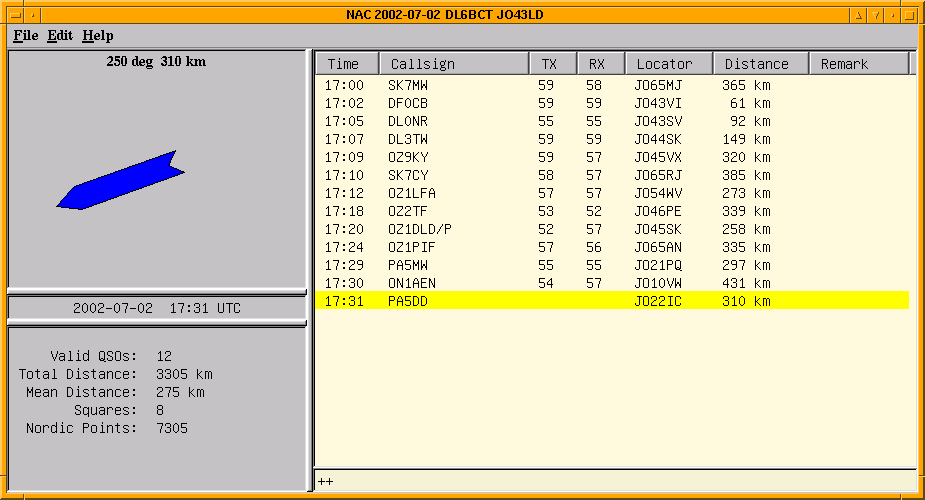The image size is (925, 500).
Task: Select the DL3TW callsign row
Action: click(x=612, y=139)
